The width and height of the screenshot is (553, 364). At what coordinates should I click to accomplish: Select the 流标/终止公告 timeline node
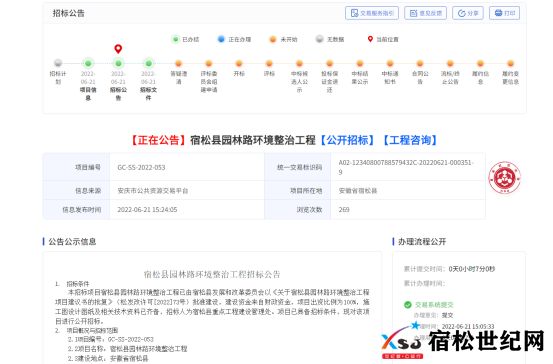tap(450, 63)
